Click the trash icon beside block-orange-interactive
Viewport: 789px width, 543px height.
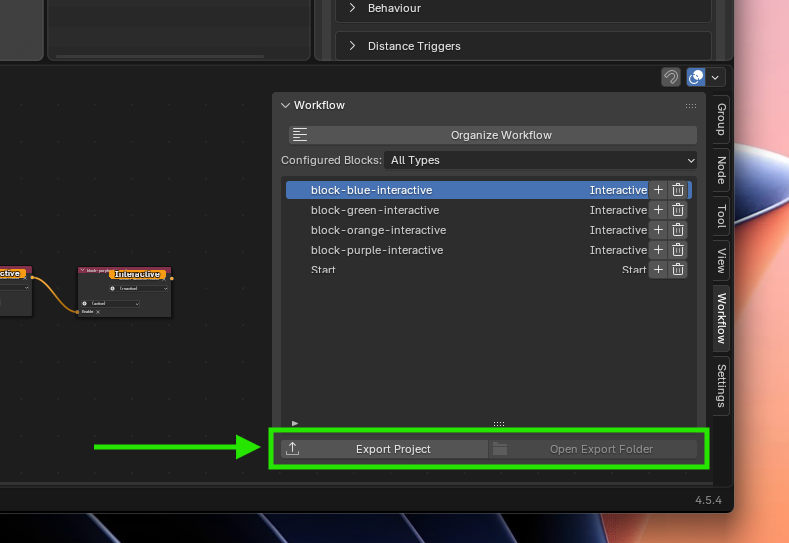point(678,230)
